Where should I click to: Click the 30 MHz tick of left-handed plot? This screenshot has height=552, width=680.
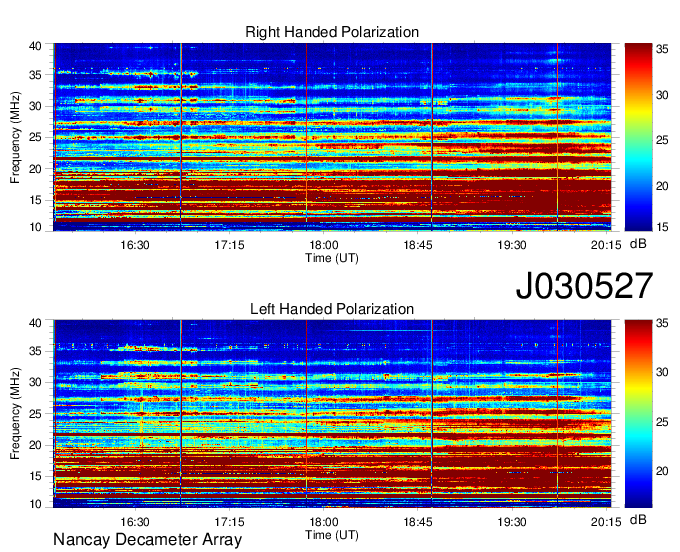click(35, 382)
